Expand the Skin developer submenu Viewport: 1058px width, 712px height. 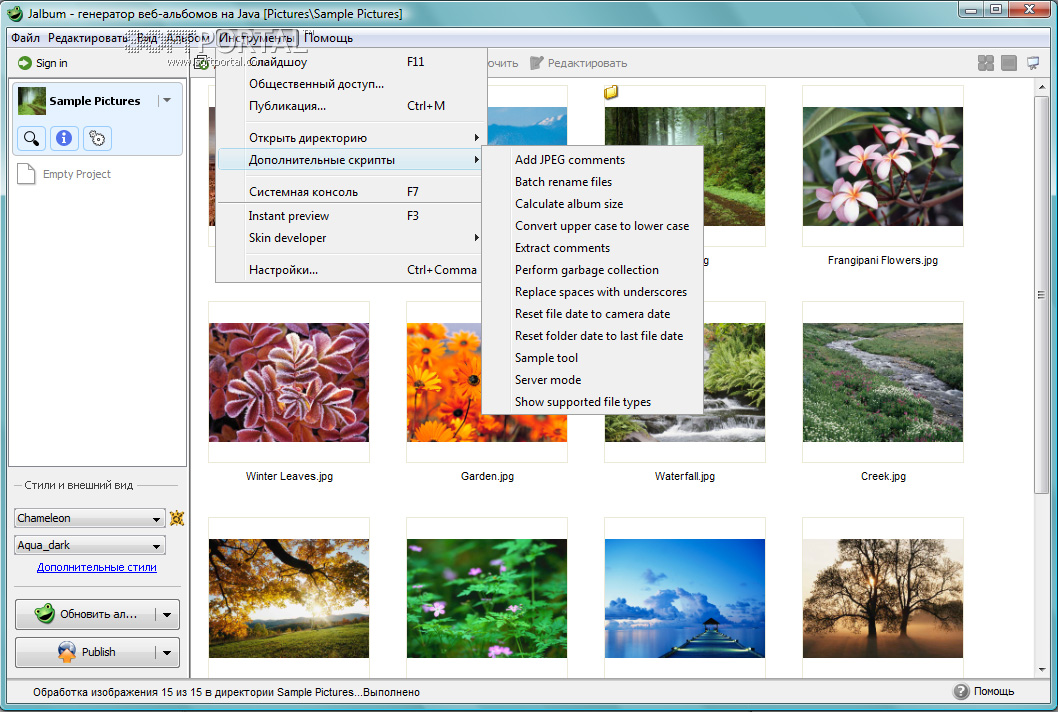(x=476, y=238)
